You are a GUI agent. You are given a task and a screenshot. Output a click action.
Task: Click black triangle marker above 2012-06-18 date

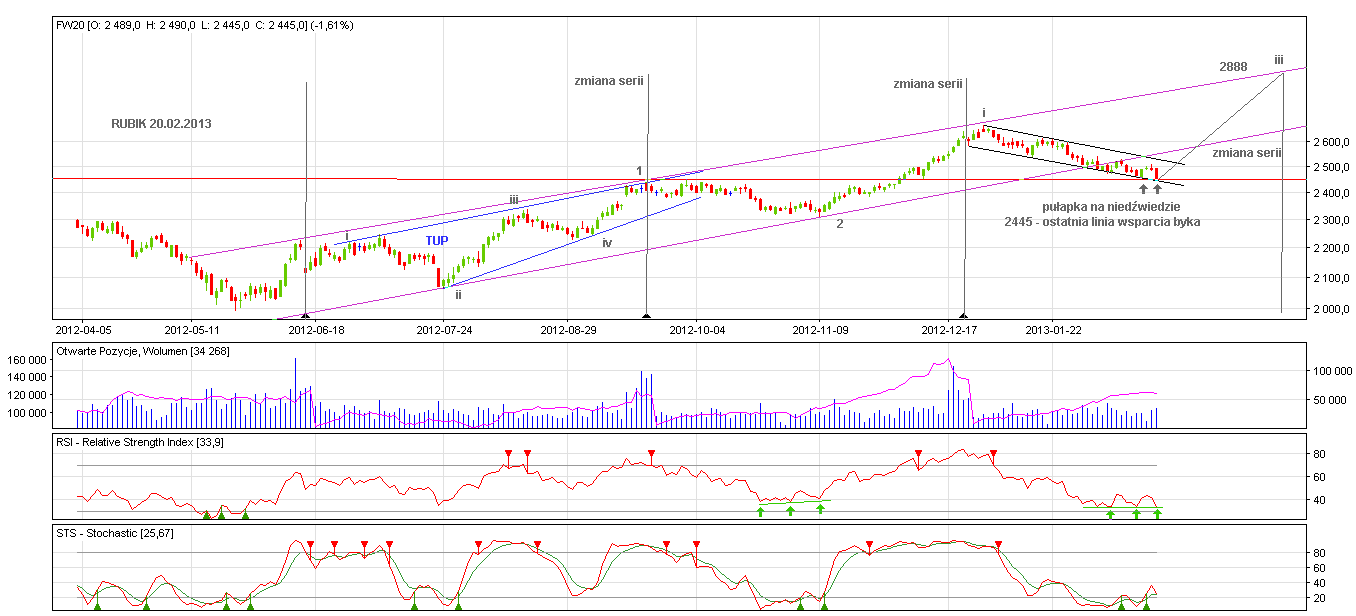[305, 315]
